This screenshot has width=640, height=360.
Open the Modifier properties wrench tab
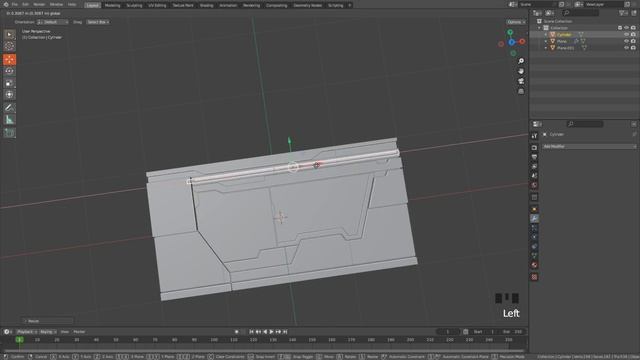click(x=534, y=219)
